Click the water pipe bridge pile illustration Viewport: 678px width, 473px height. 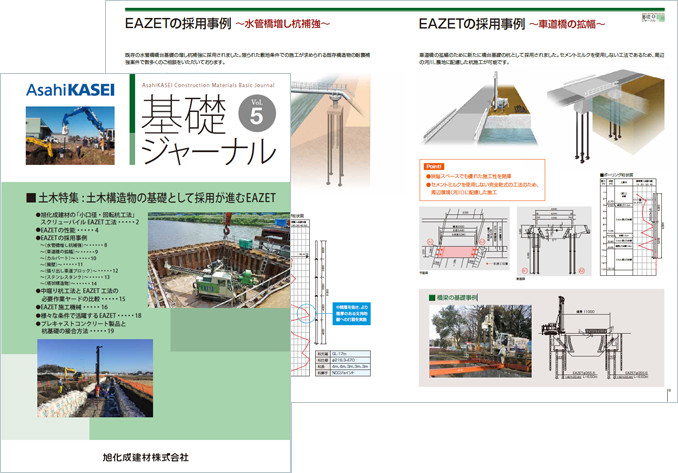[x=331, y=130]
